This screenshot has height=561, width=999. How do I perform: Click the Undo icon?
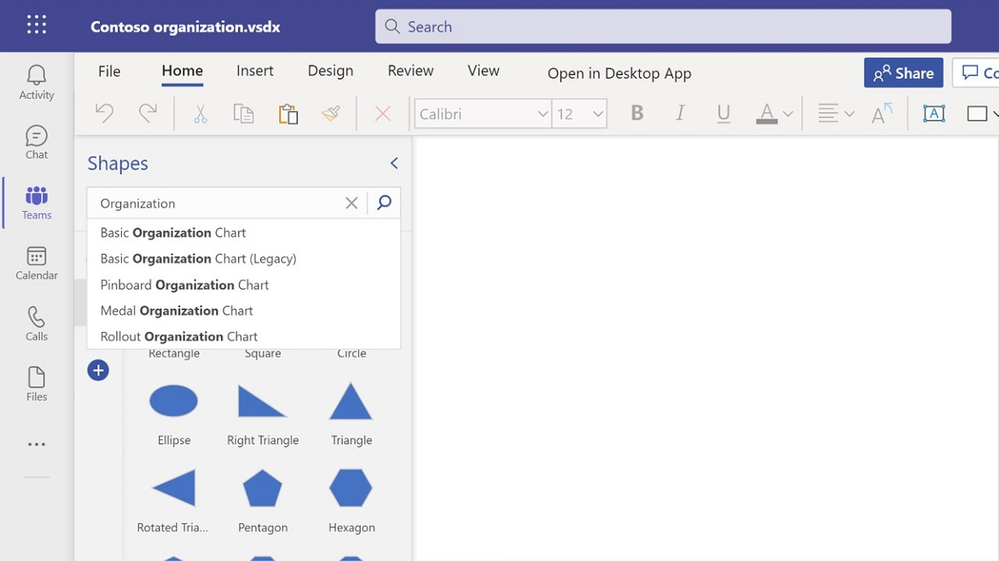coord(104,113)
